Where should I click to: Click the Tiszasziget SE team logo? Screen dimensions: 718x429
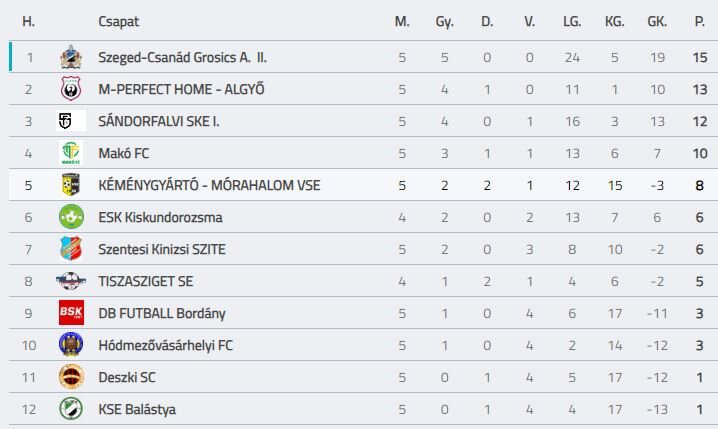(x=70, y=281)
